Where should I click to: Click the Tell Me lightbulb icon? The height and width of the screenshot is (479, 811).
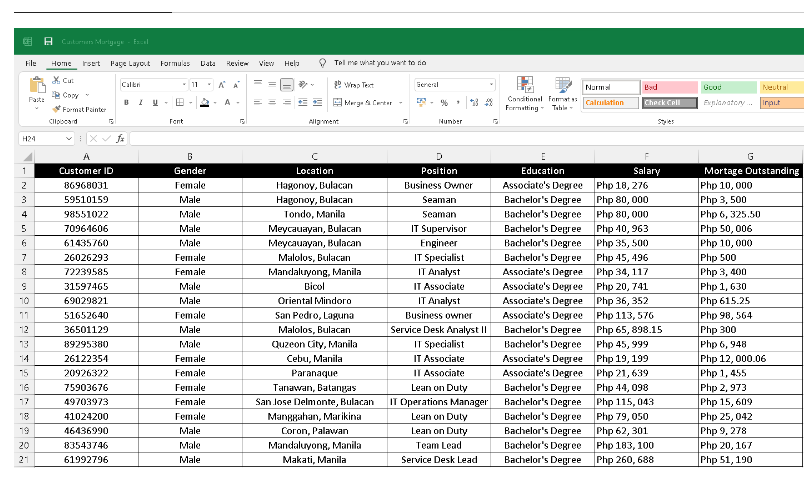point(322,63)
